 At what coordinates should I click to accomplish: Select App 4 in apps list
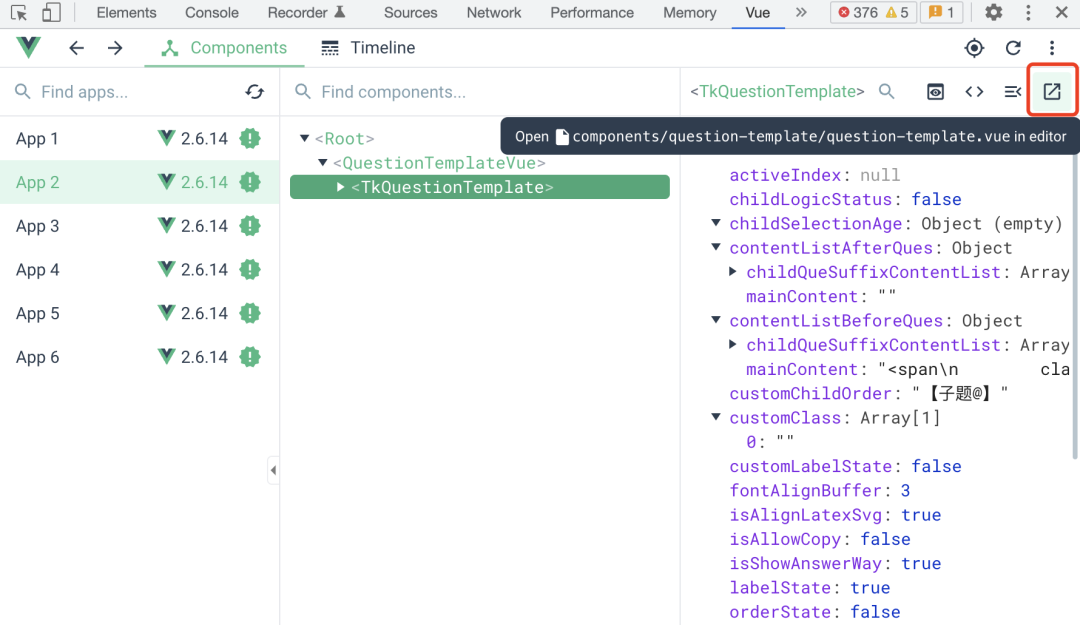(x=38, y=270)
